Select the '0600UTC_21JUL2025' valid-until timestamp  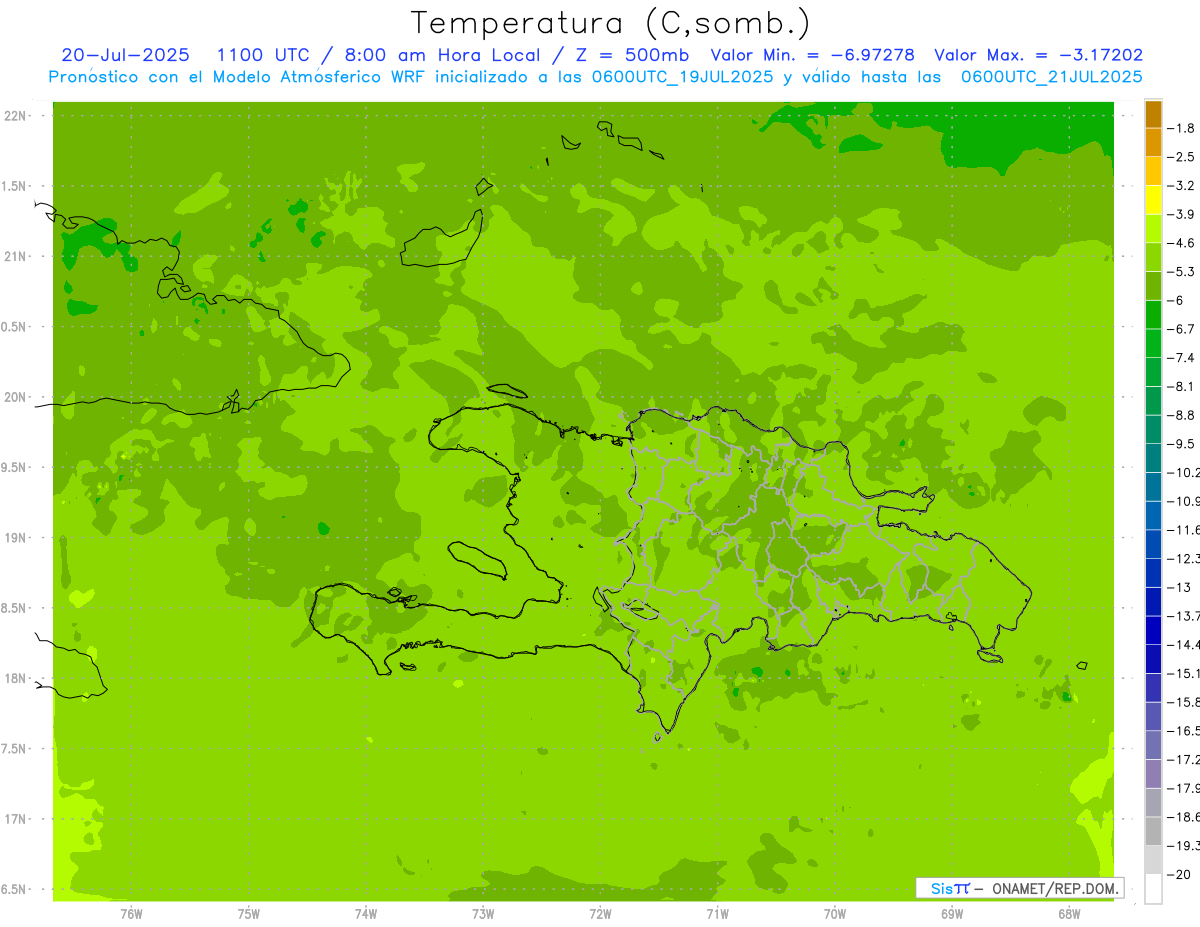coord(1052,77)
